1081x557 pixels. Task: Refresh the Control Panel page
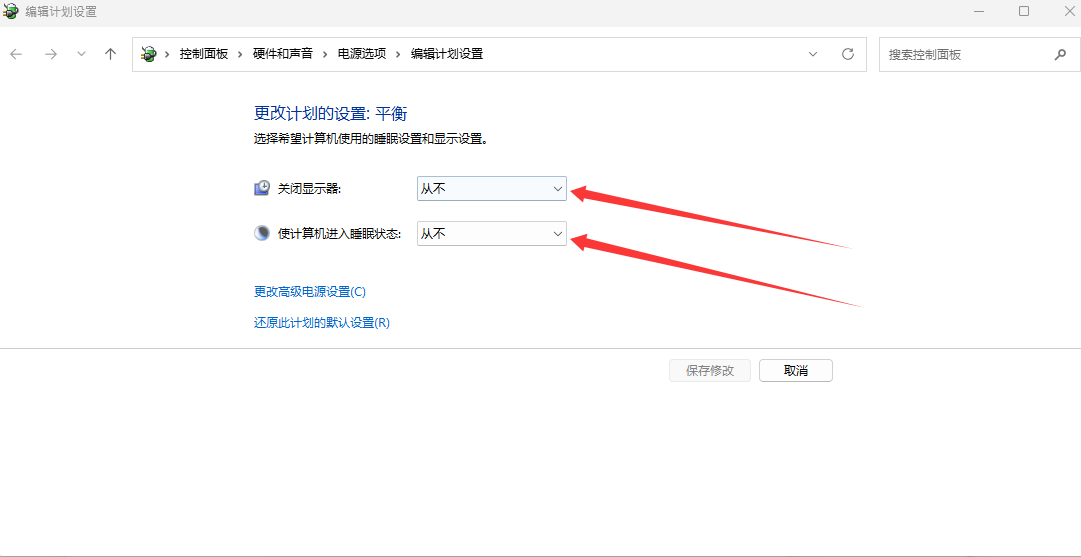point(848,54)
